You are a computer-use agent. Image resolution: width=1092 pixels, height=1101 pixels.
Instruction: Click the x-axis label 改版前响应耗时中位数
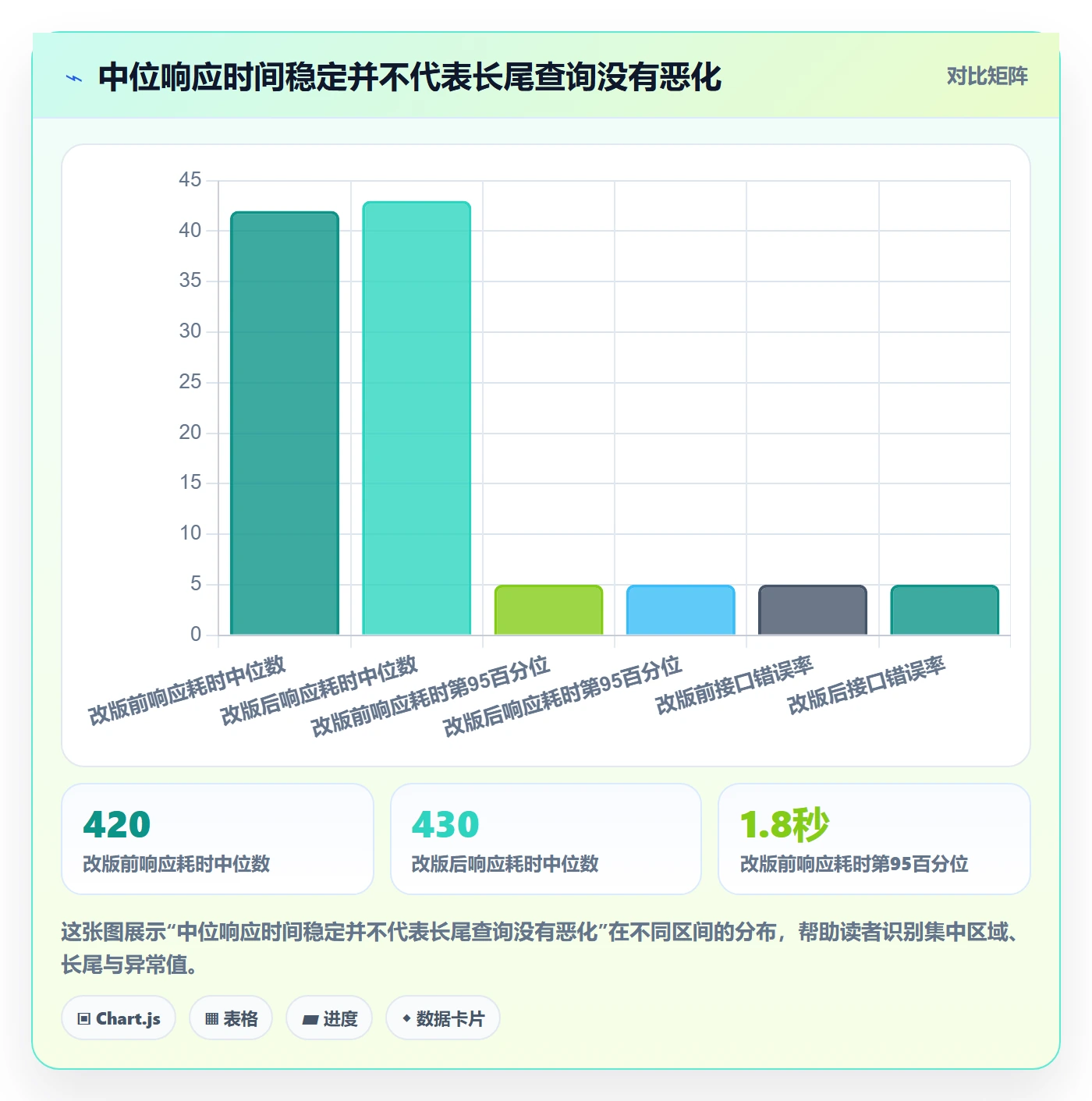(x=187, y=691)
